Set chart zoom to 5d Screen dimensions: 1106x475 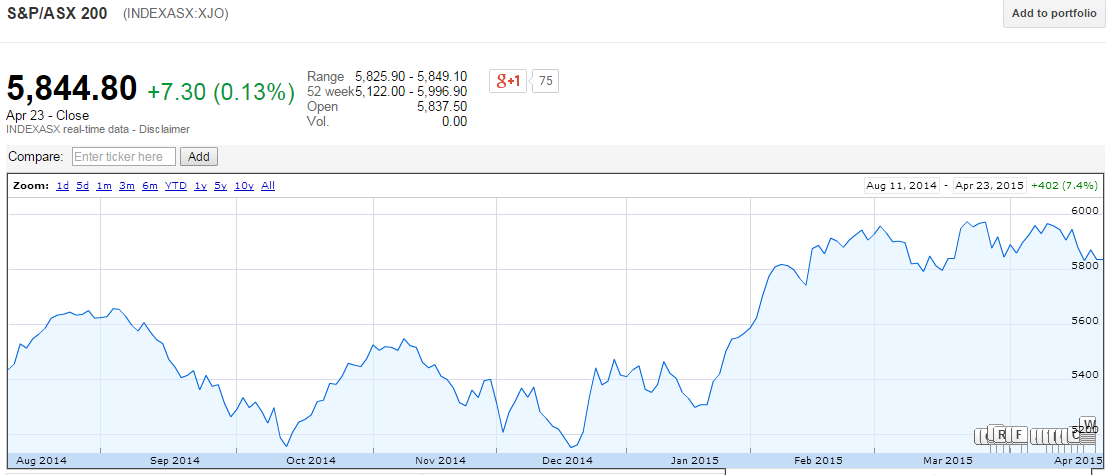click(x=83, y=186)
